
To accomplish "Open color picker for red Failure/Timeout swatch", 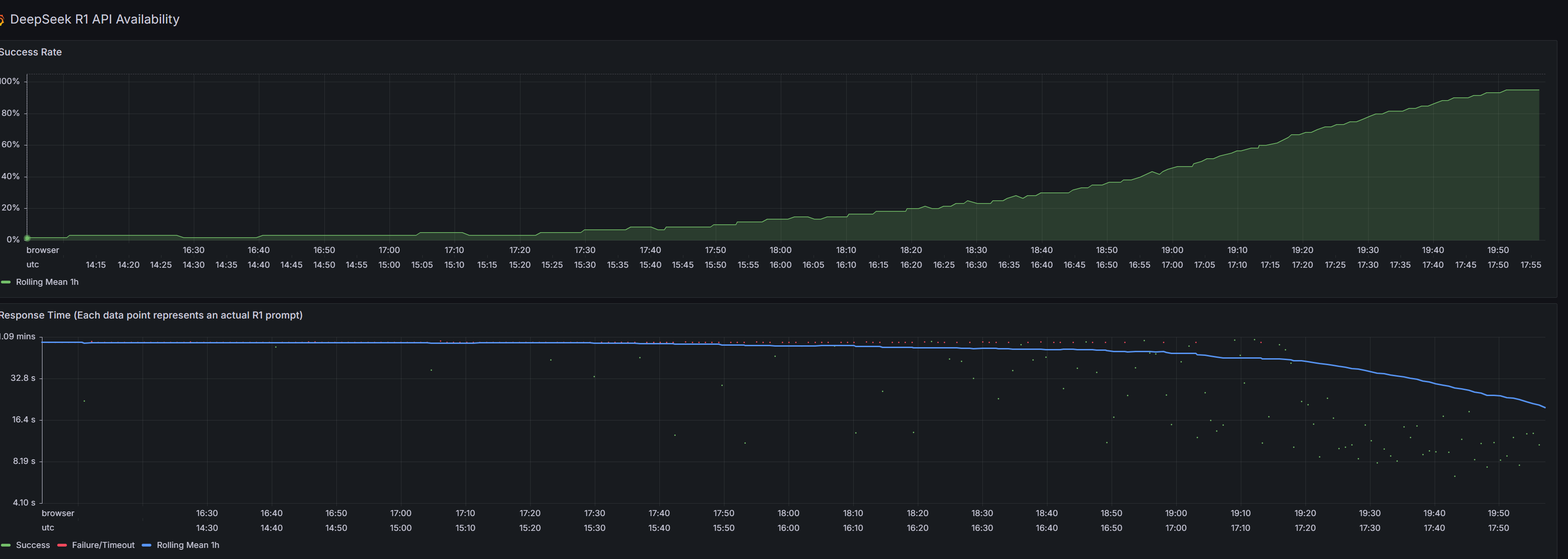I will click(61, 545).
